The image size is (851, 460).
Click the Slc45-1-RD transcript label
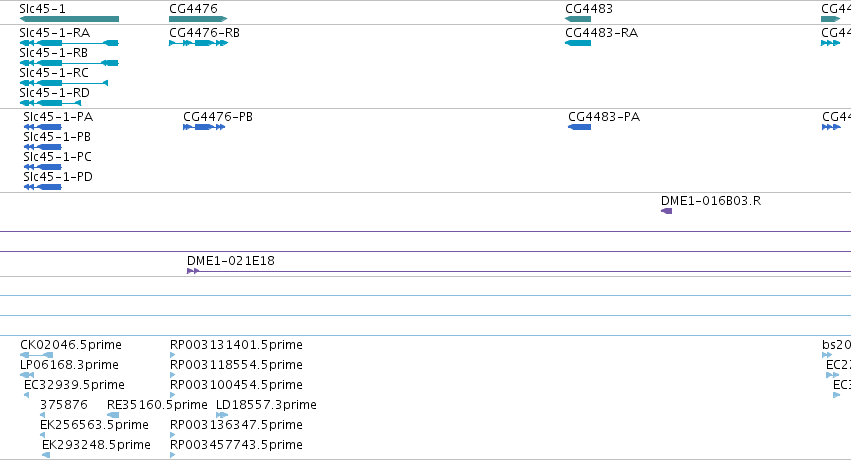pos(54,93)
